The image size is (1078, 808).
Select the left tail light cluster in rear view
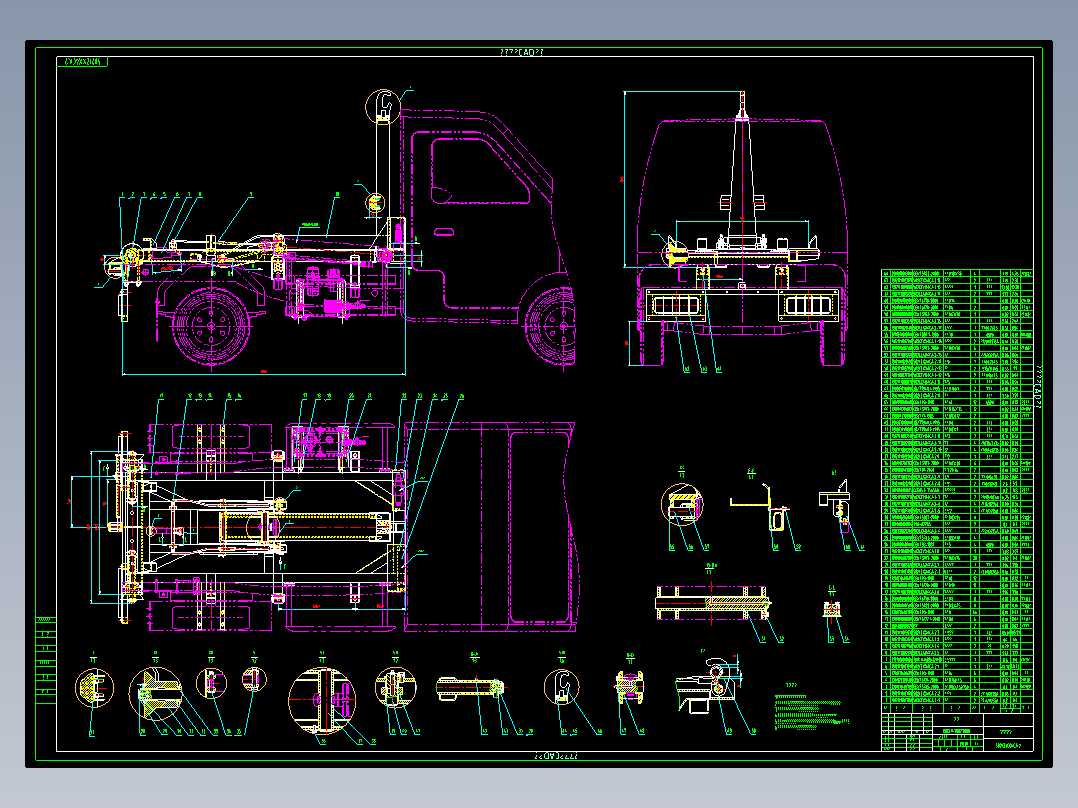tap(676, 305)
